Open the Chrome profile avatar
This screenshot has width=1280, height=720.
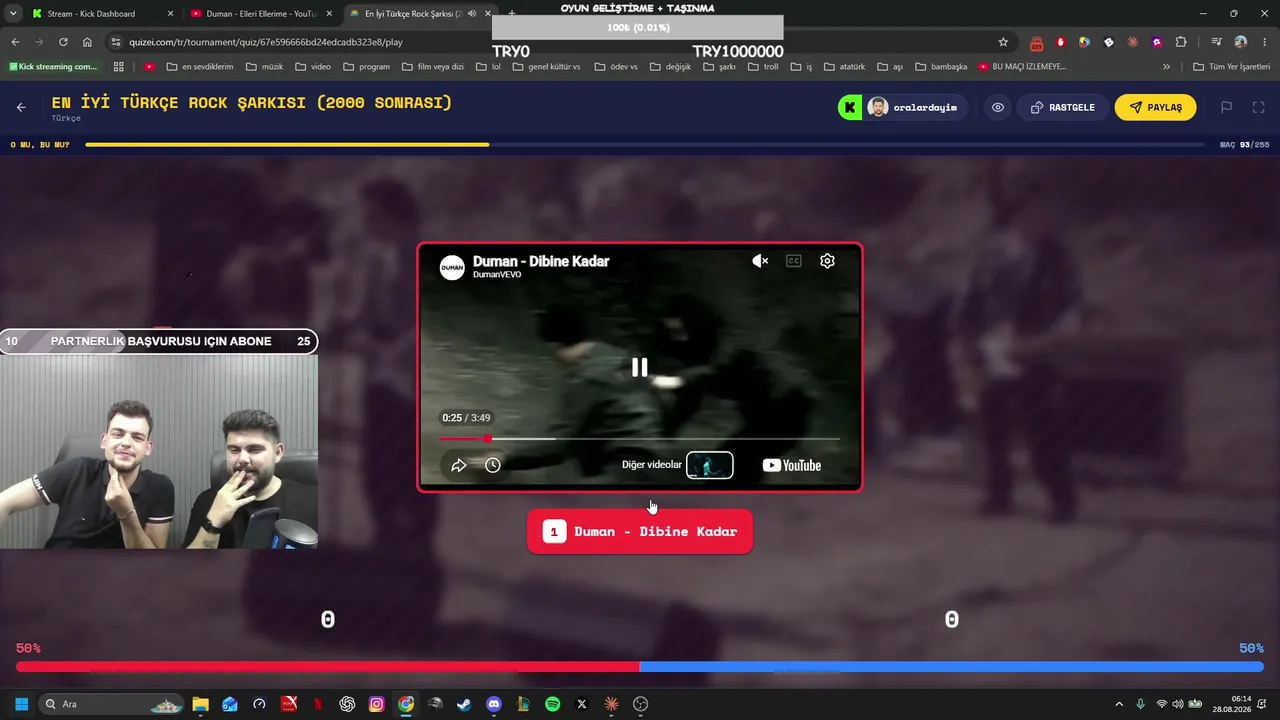tap(1241, 42)
